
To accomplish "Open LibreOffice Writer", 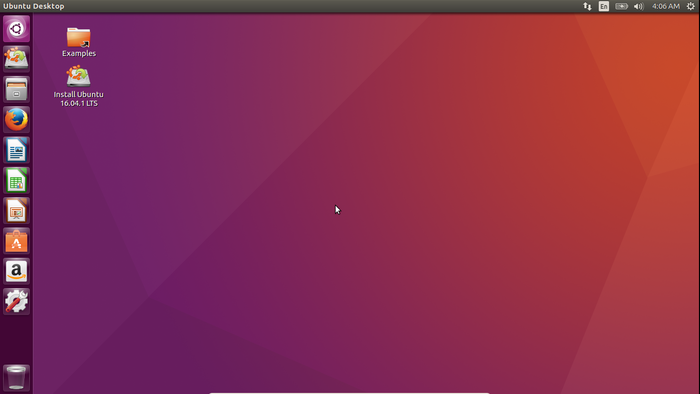I will pyautogui.click(x=17, y=150).
